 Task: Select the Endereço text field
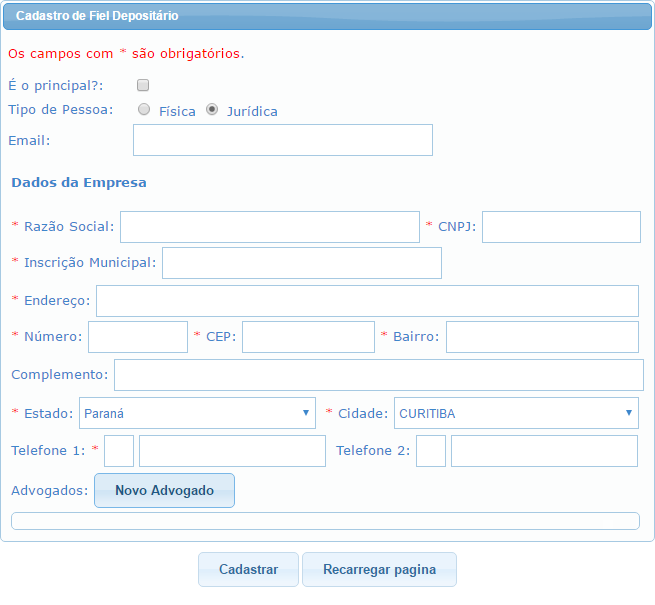pyautogui.click(x=367, y=301)
